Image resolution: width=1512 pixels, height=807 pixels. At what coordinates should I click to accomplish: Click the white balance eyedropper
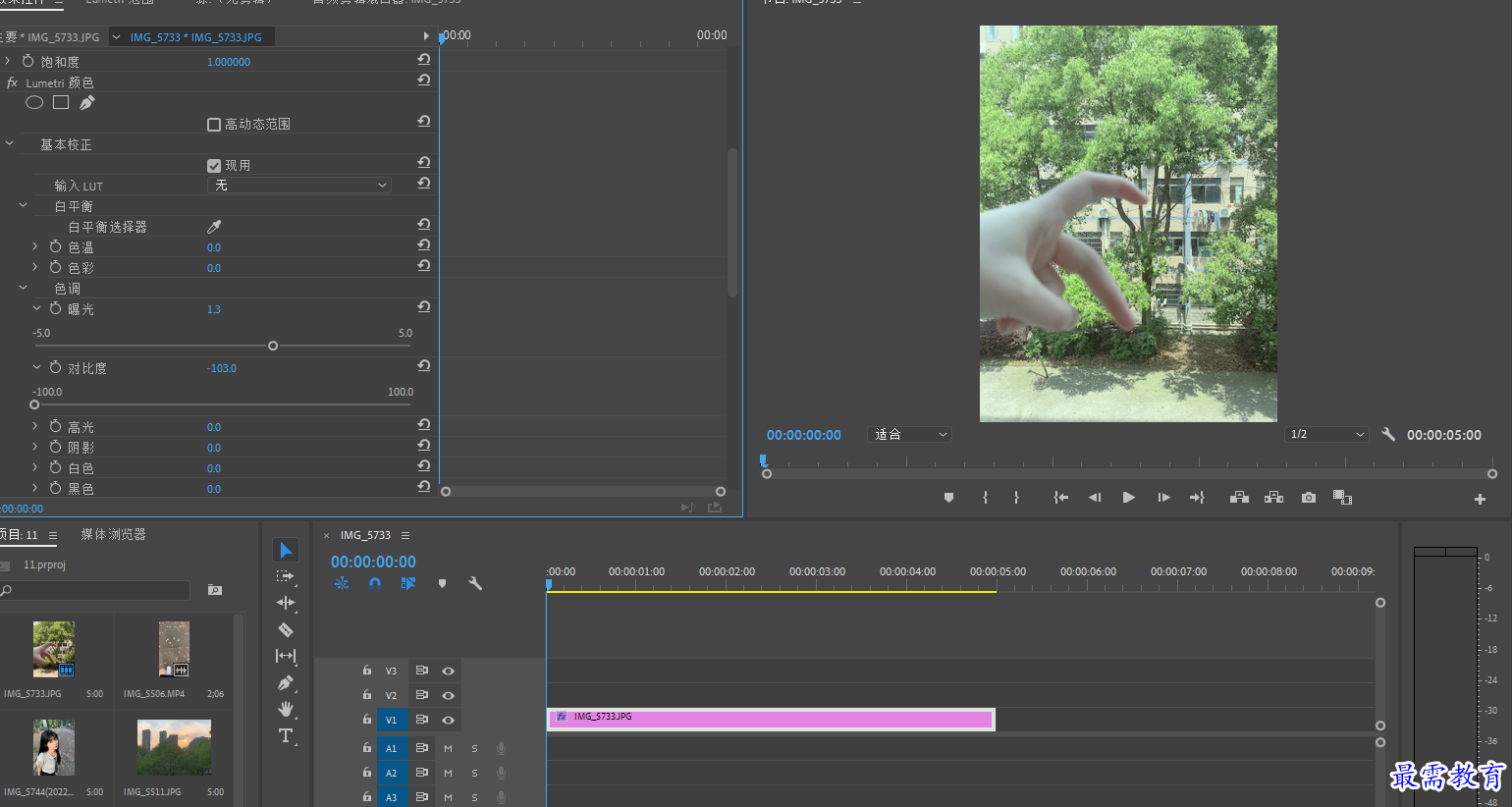pos(214,227)
